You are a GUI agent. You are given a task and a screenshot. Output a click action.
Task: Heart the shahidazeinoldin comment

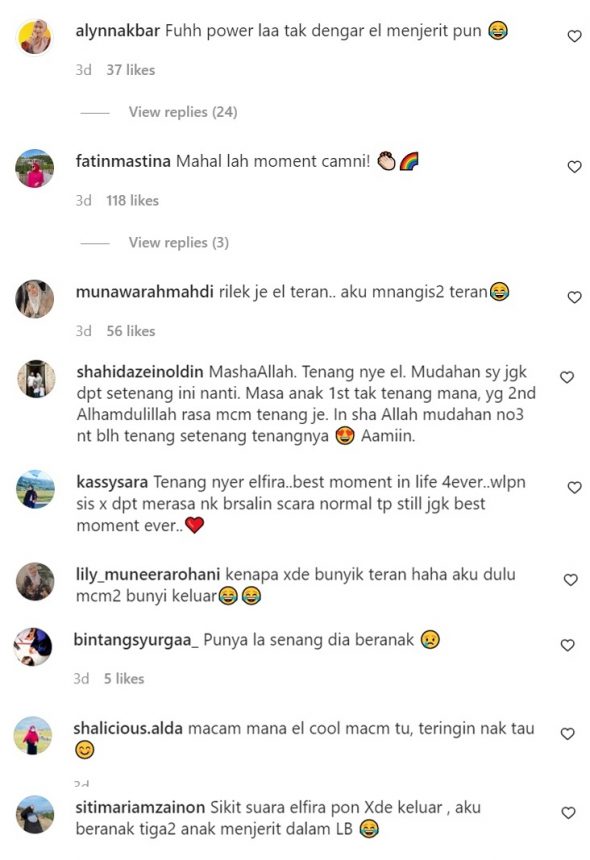click(x=567, y=377)
